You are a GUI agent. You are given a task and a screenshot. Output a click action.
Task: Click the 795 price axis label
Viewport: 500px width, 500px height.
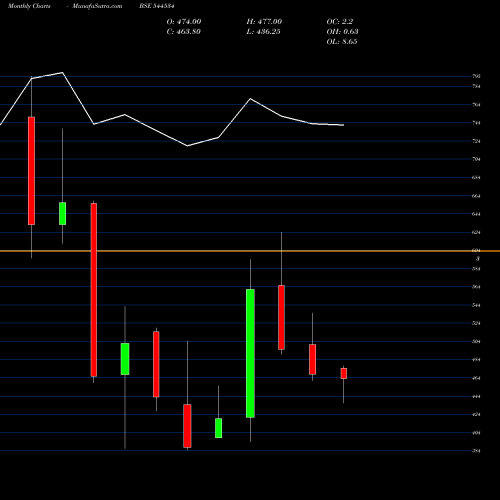(x=476, y=76)
